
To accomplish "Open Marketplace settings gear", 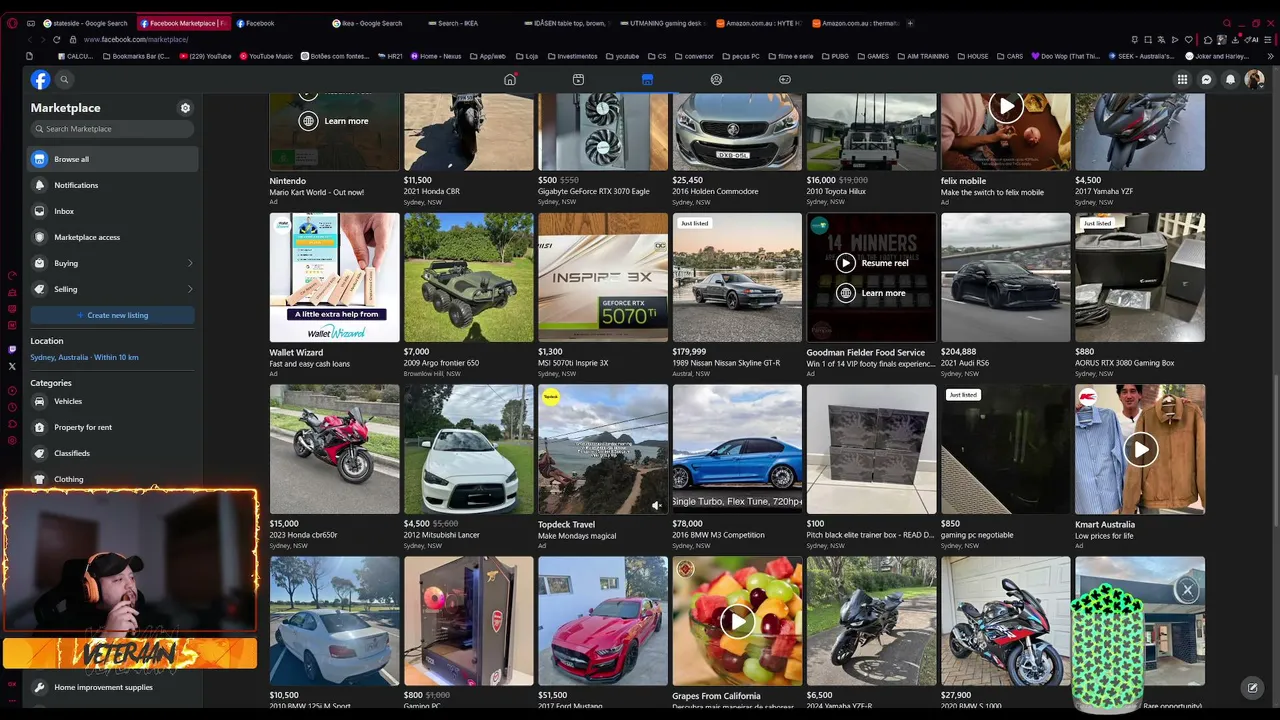I will click(x=185, y=108).
